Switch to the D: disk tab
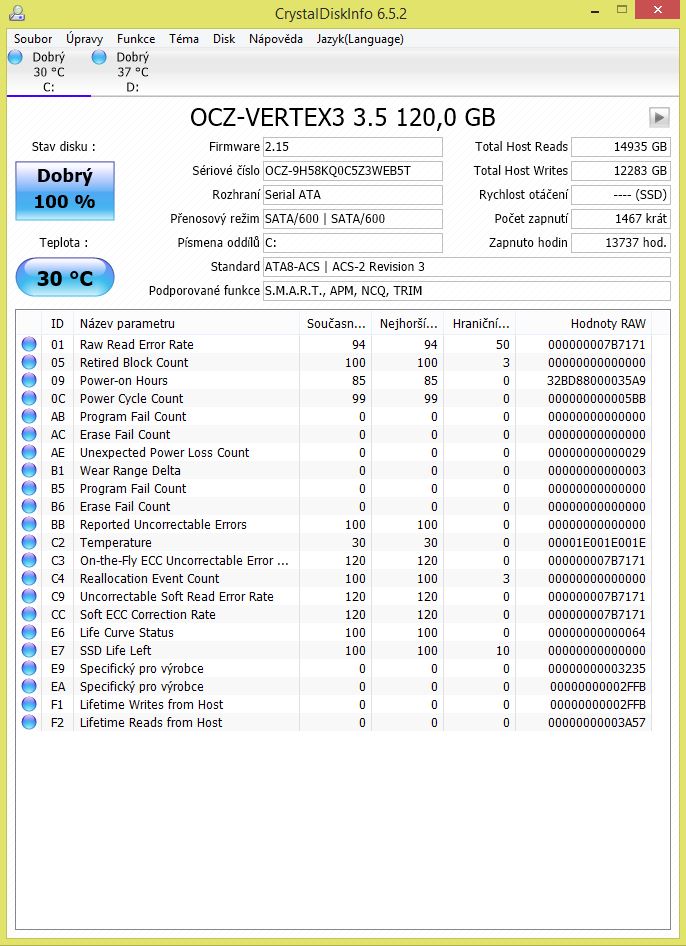The image size is (686, 946). click(133, 72)
